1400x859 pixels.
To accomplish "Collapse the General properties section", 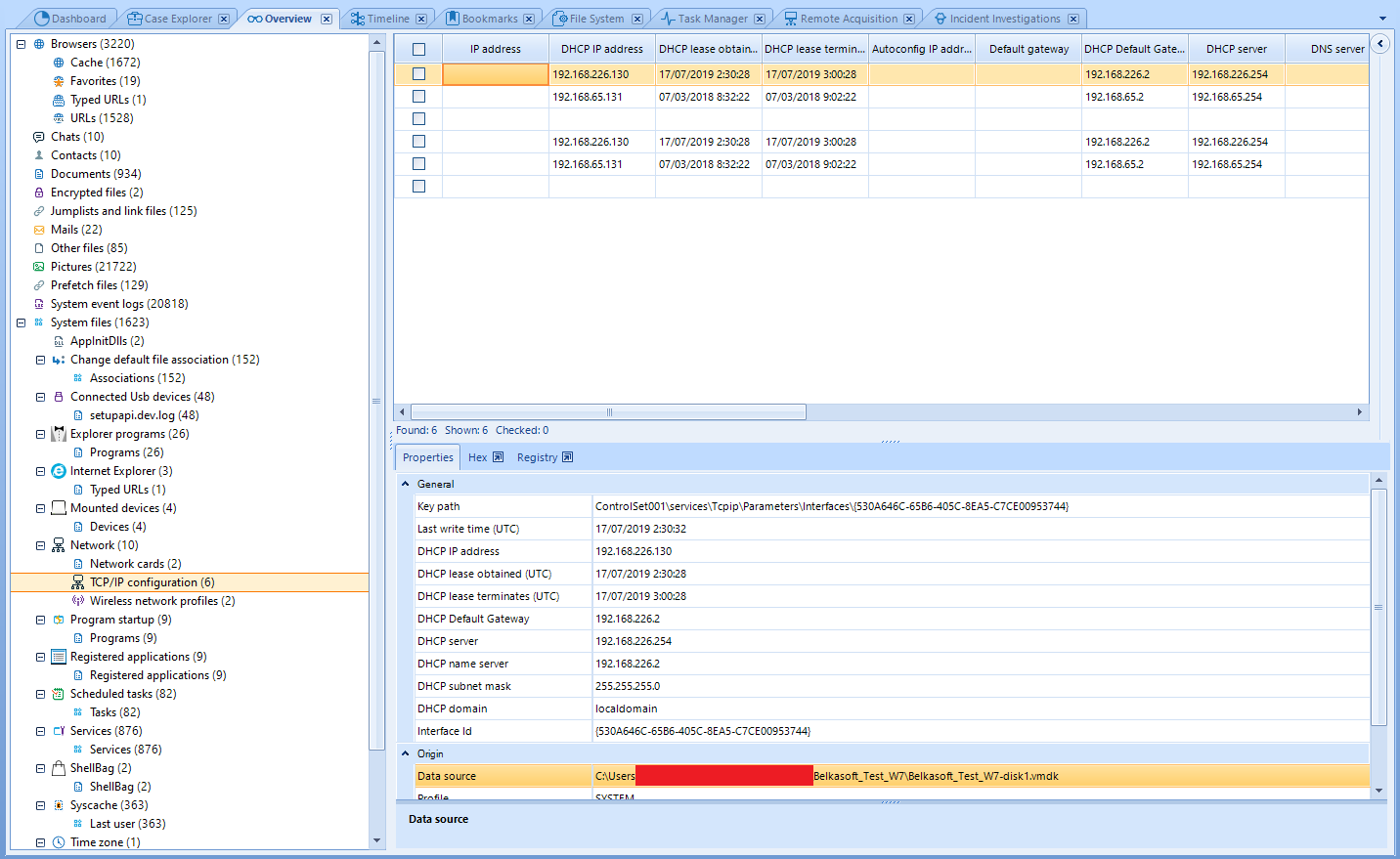I will click(405, 484).
